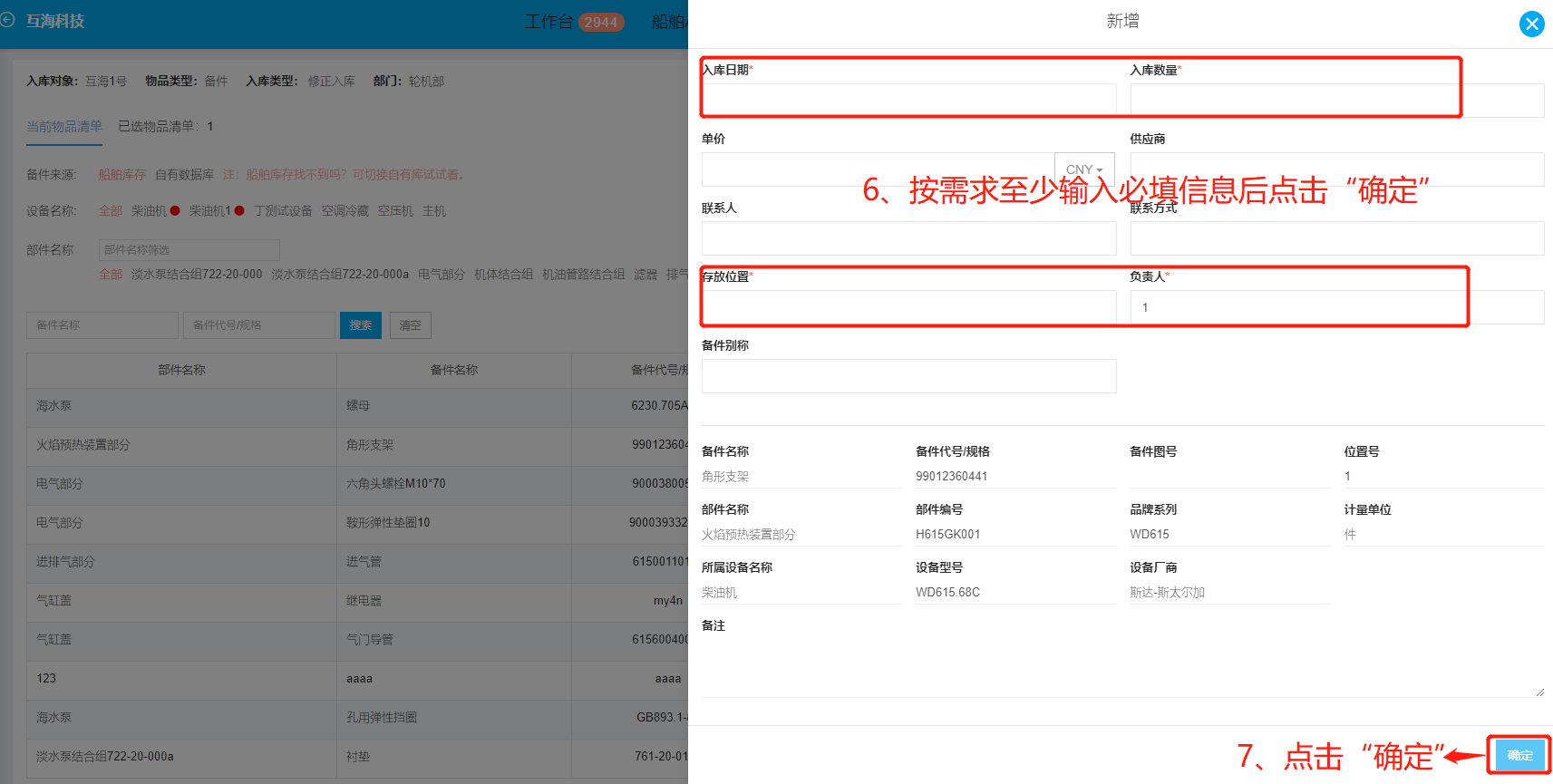Image resolution: width=1553 pixels, height=784 pixels.
Task: Click the 备注 text area
Action: click(1122, 668)
